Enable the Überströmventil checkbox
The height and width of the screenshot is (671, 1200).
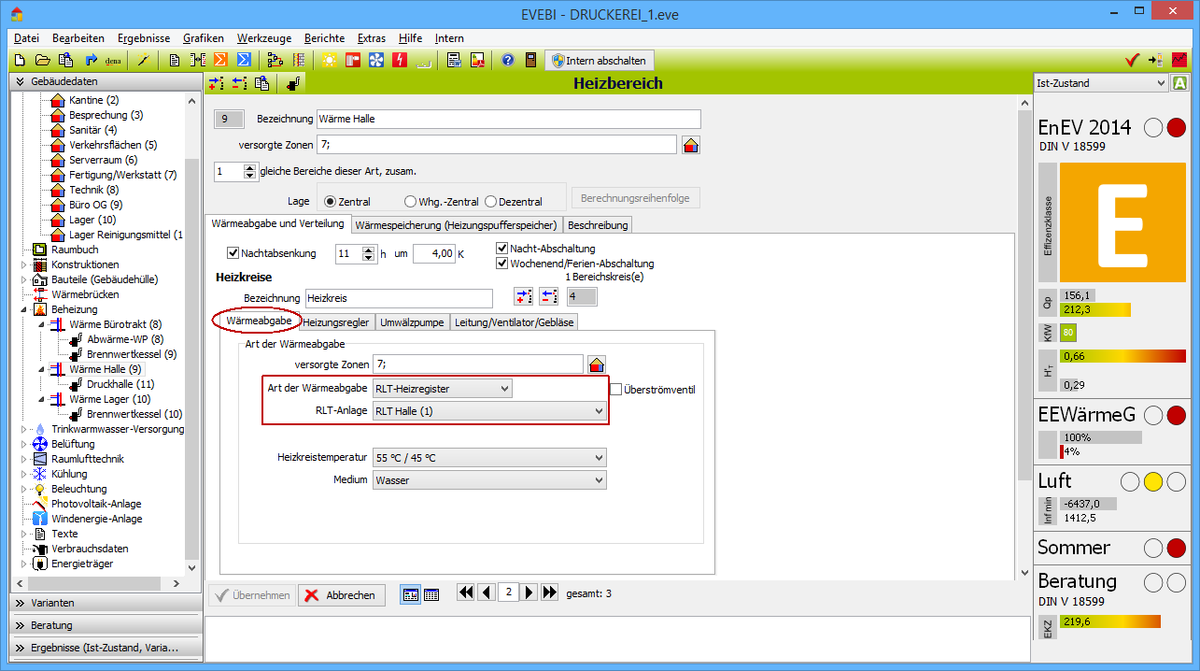[616, 389]
